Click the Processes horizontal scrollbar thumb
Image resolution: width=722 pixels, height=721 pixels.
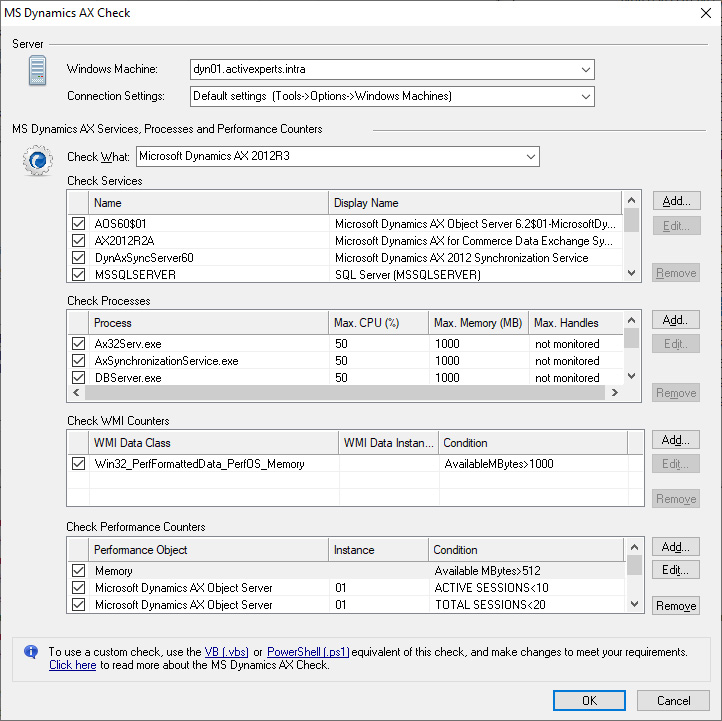344,393
